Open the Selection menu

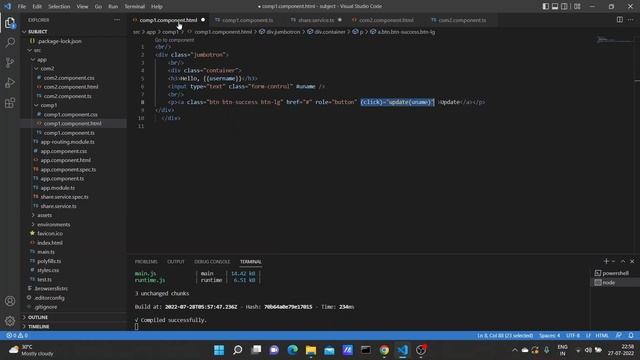(59, 7)
